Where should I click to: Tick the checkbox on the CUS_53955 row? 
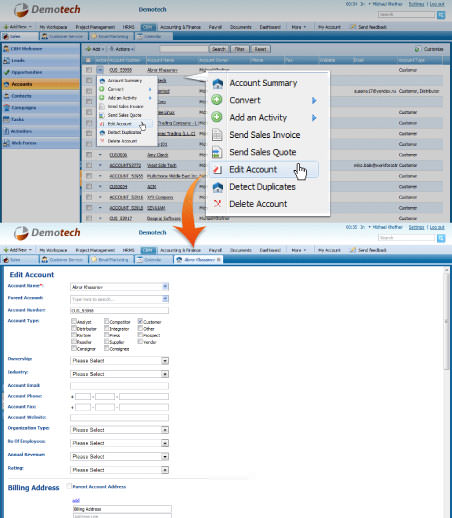(x=89, y=70)
